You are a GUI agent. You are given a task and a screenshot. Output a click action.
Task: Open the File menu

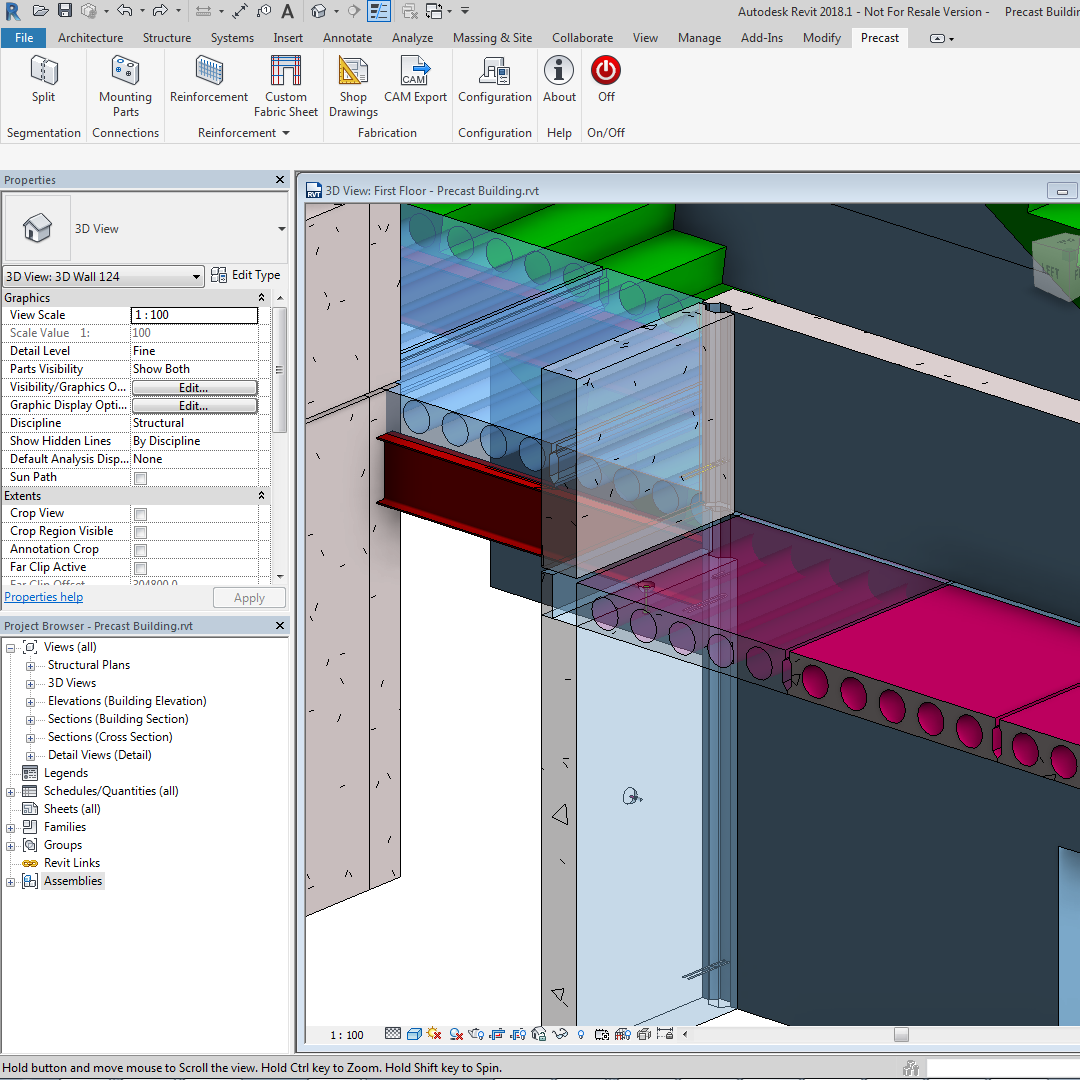tap(24, 38)
